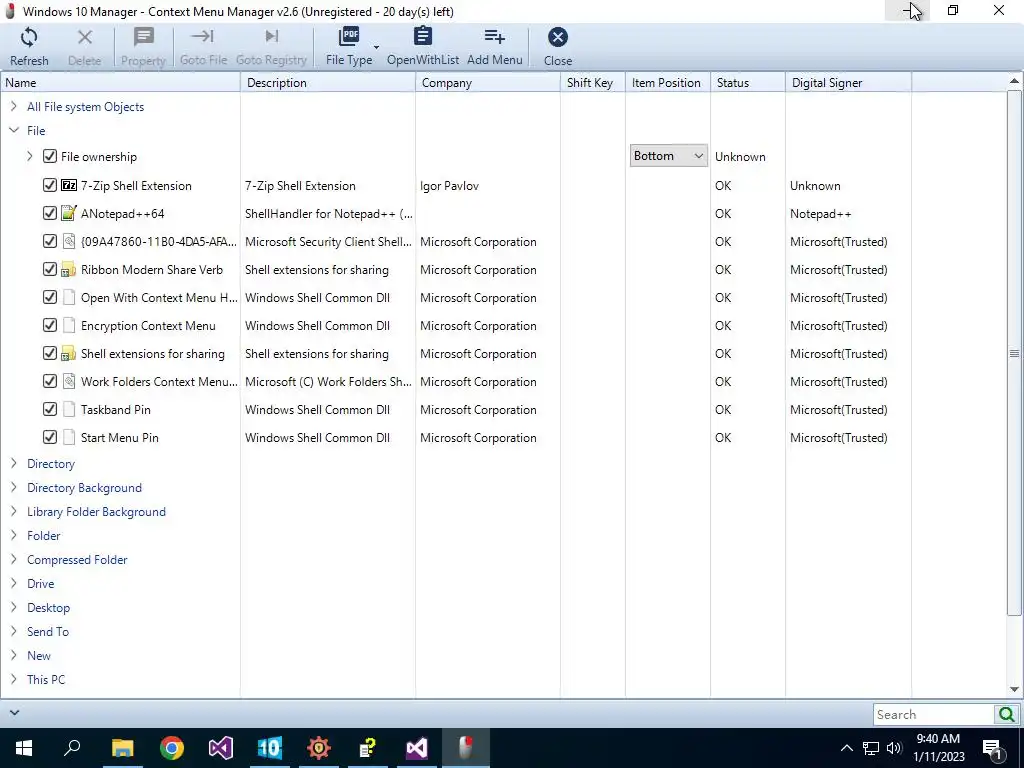Open the Bottom item position dropdown
This screenshot has width=1024, height=768.
tap(668, 156)
